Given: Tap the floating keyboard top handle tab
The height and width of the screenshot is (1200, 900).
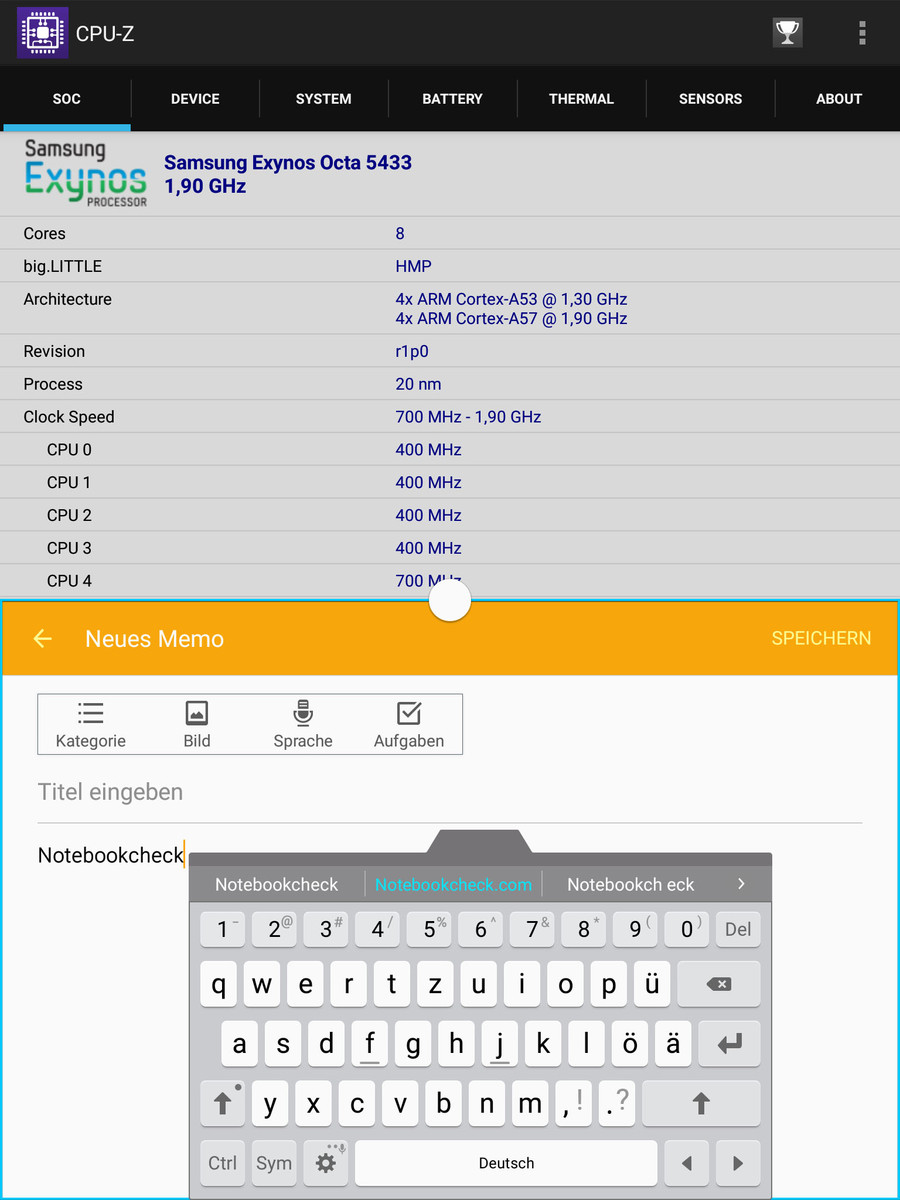Looking at the screenshot, I should tap(480, 841).
